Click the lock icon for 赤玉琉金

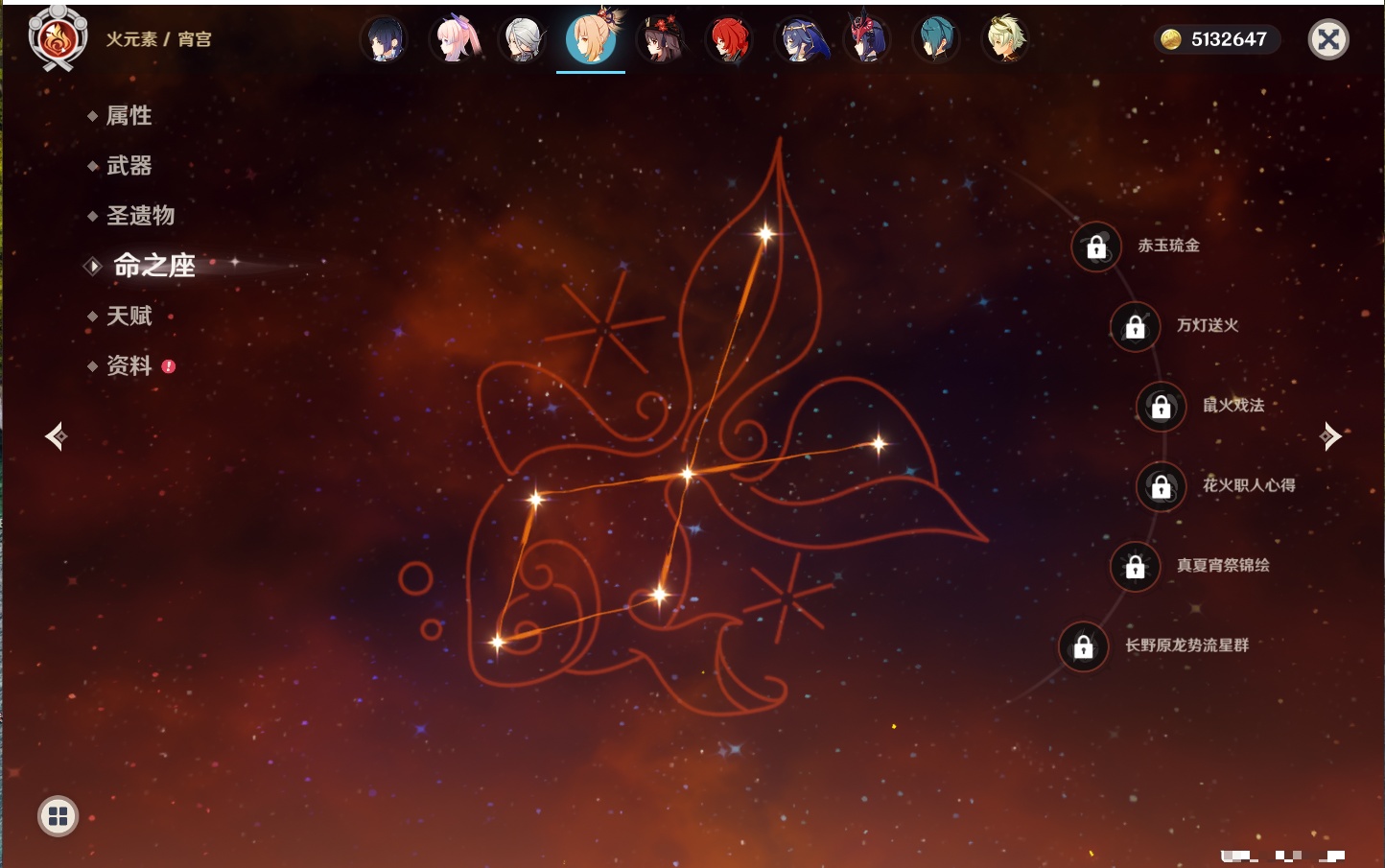(1096, 246)
